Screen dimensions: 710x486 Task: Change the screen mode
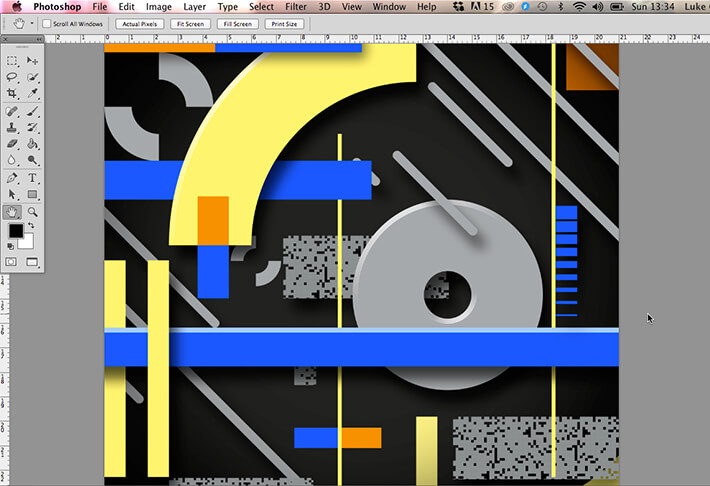point(32,262)
